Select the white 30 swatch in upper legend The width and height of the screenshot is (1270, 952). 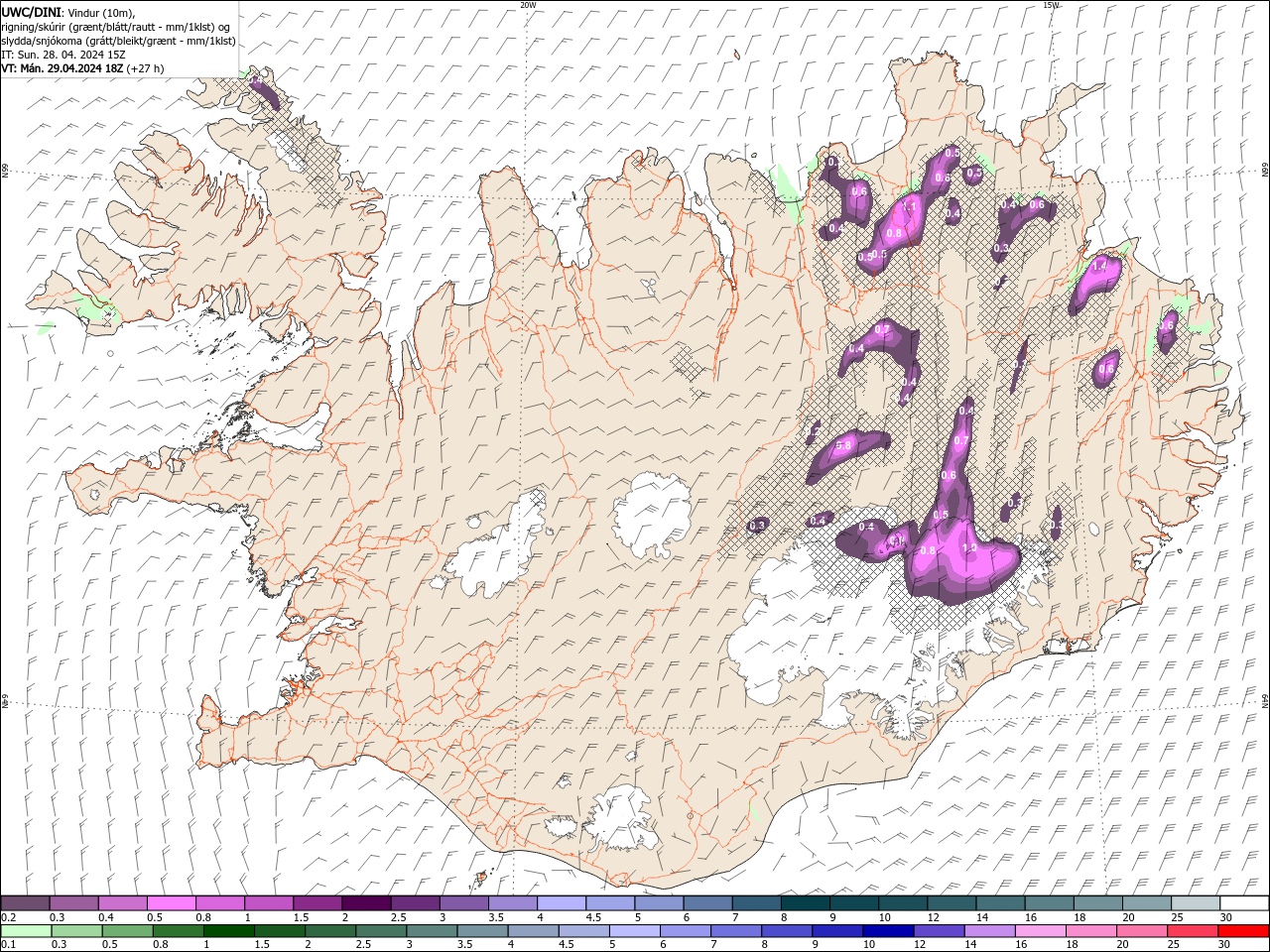[1244, 903]
